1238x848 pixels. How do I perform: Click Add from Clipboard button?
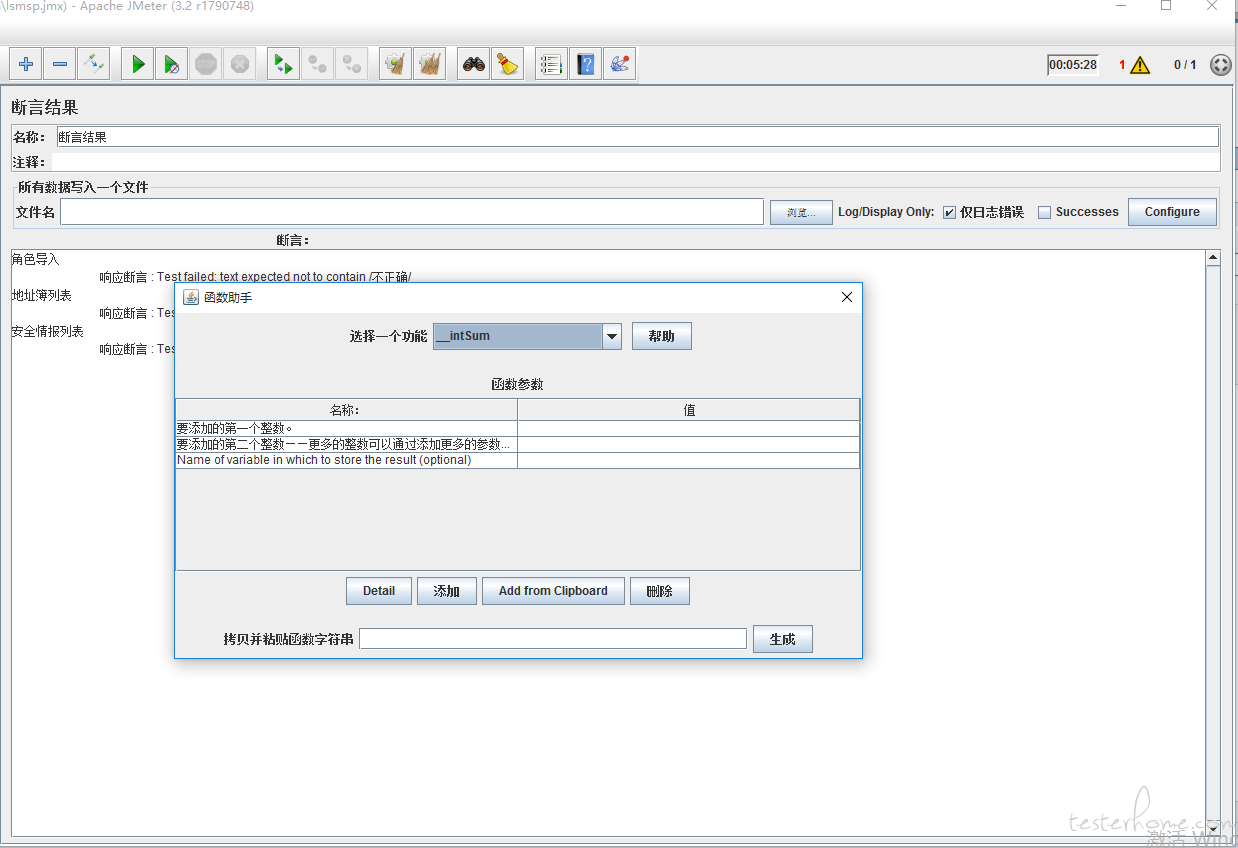click(x=553, y=591)
